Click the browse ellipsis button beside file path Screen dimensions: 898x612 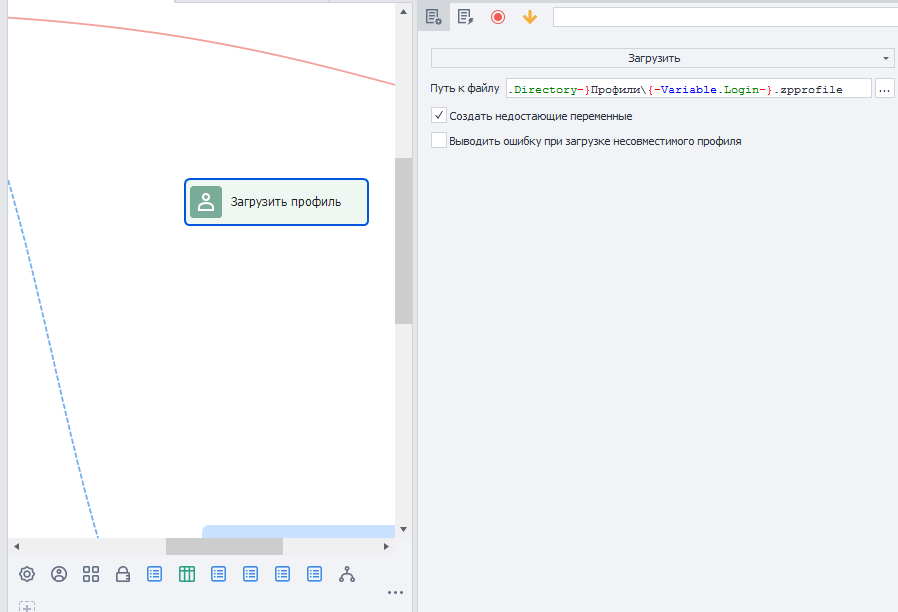coord(884,89)
